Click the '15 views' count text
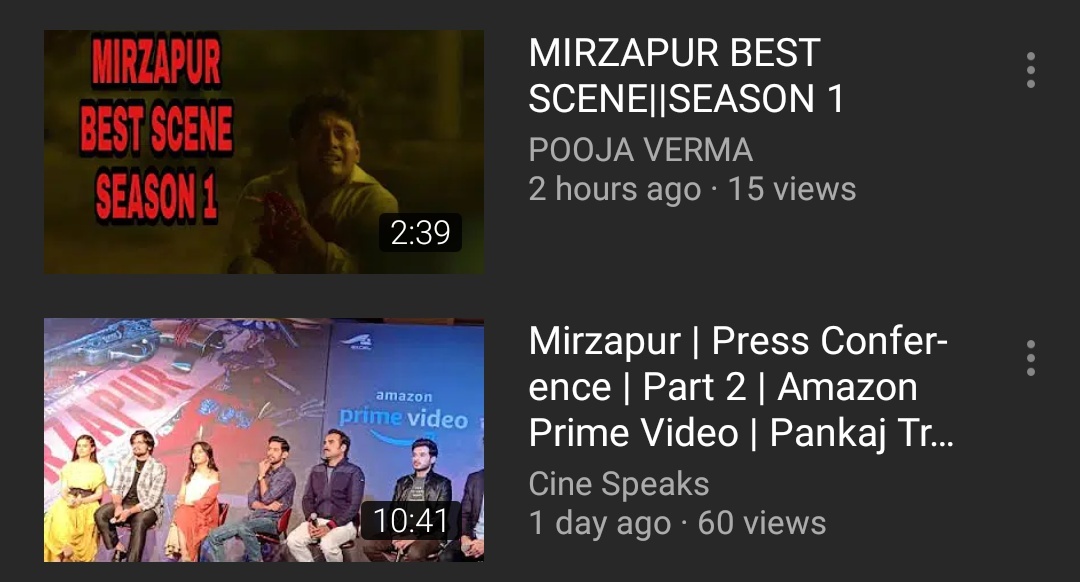 [791, 189]
